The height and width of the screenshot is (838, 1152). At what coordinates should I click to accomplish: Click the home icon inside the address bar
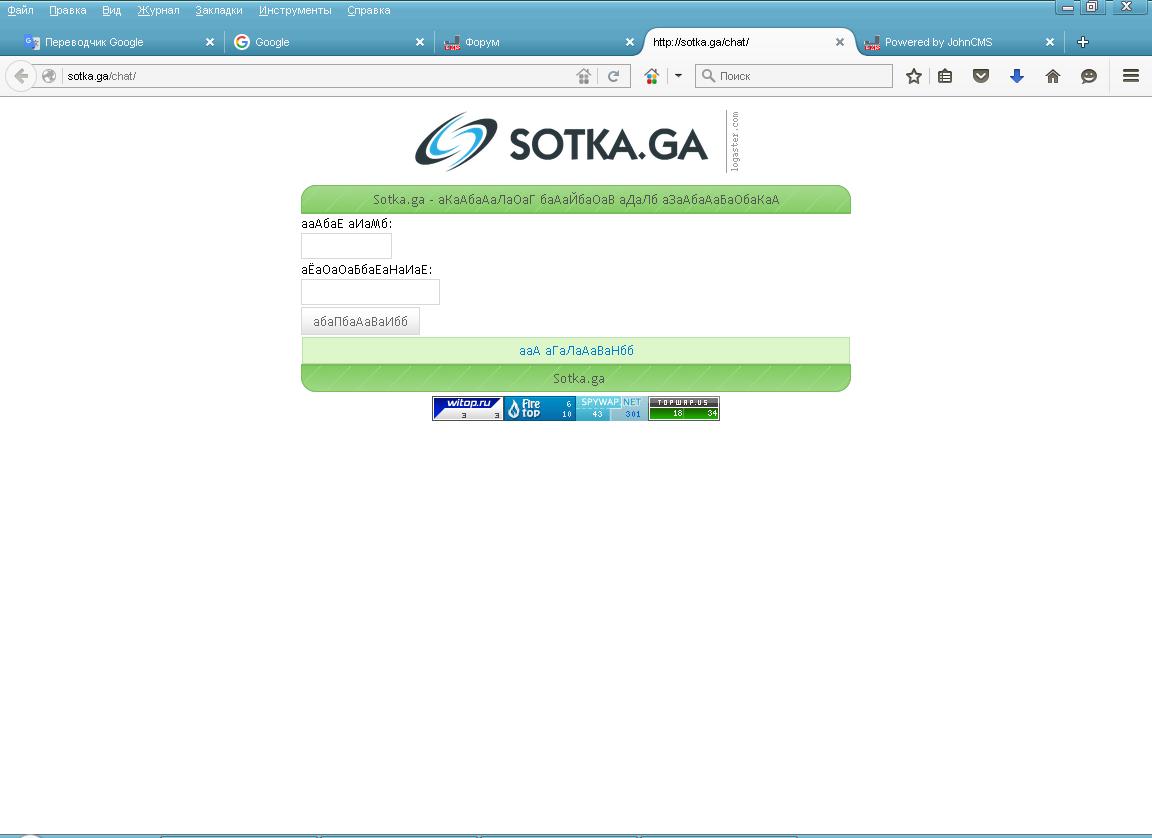click(x=583, y=76)
